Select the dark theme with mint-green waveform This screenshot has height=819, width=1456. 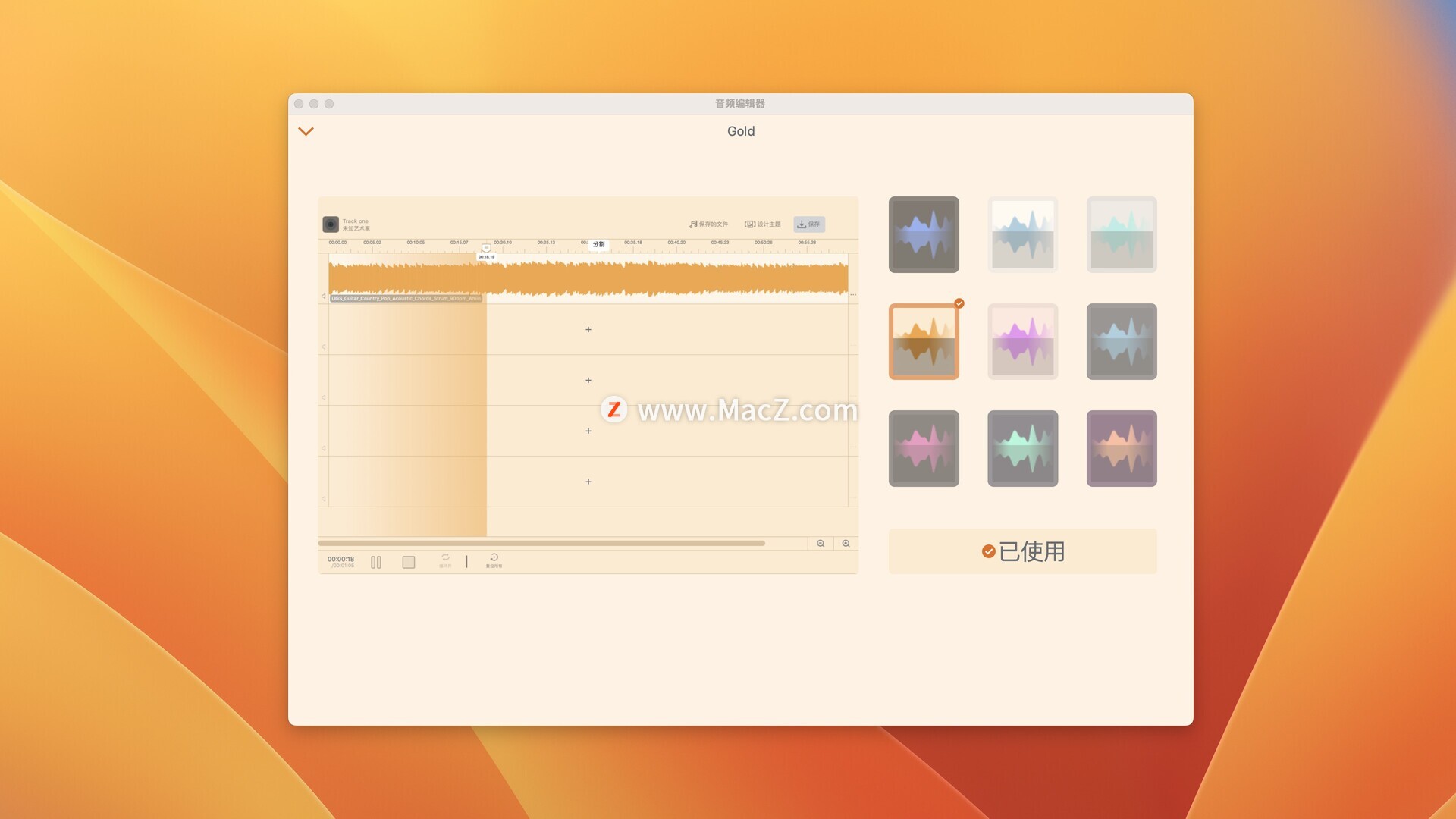pos(1022,448)
